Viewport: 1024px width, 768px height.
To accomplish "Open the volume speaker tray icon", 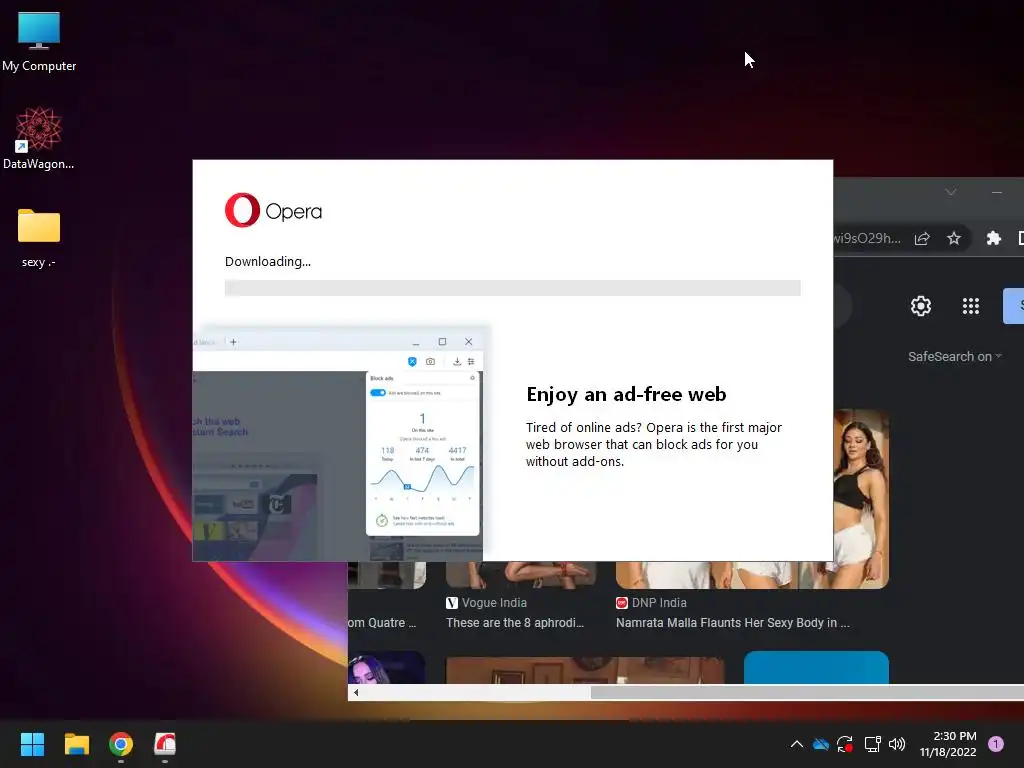I will coord(897,744).
